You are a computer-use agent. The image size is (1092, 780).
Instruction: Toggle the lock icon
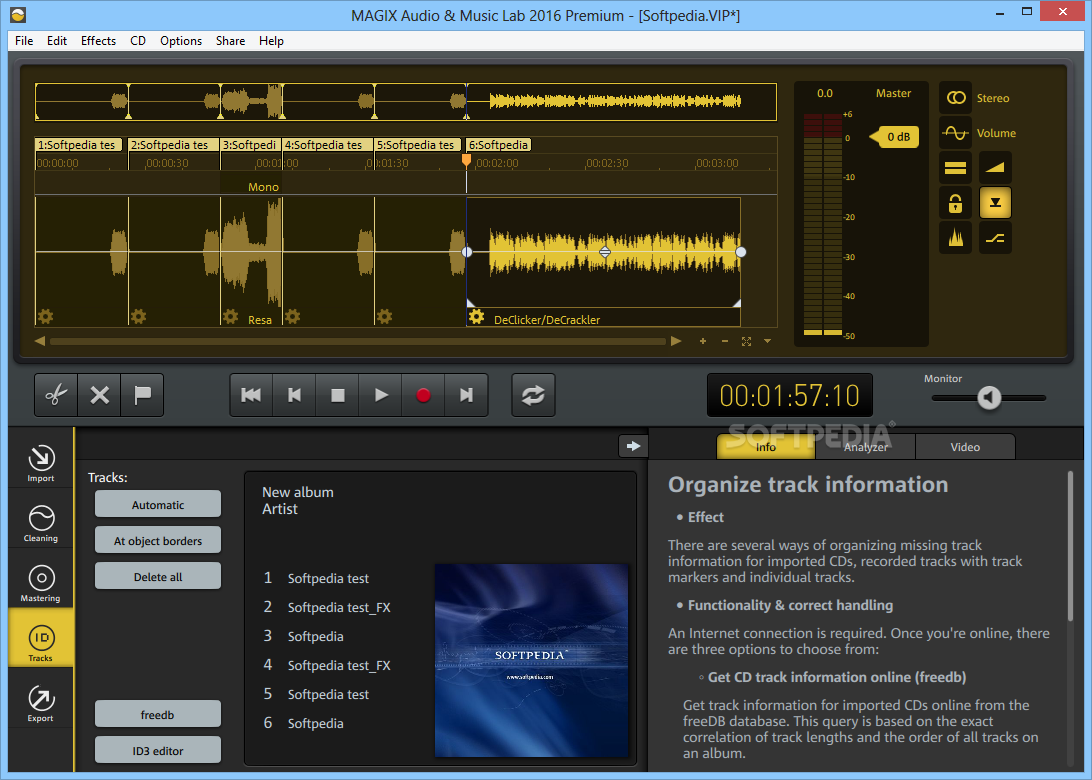point(956,203)
